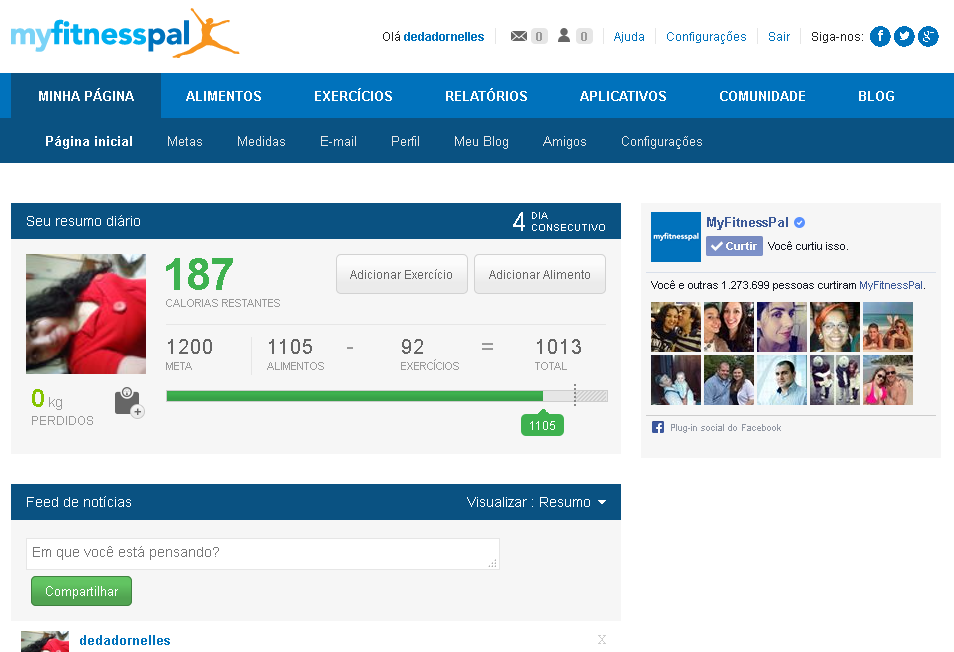Viewport: 954px width, 652px height.
Task: Click the small Facebook plugin icon
Action: (658, 427)
